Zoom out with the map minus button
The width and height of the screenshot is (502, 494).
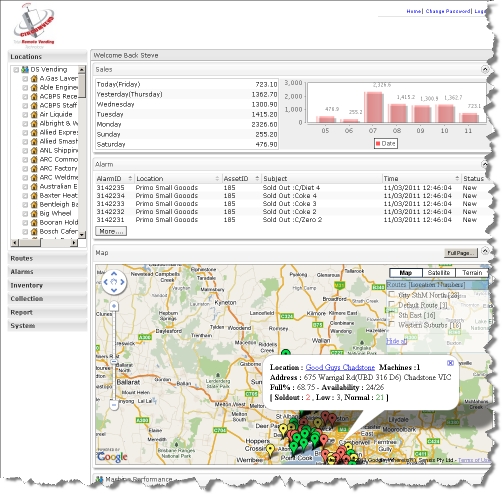[x=114, y=405]
